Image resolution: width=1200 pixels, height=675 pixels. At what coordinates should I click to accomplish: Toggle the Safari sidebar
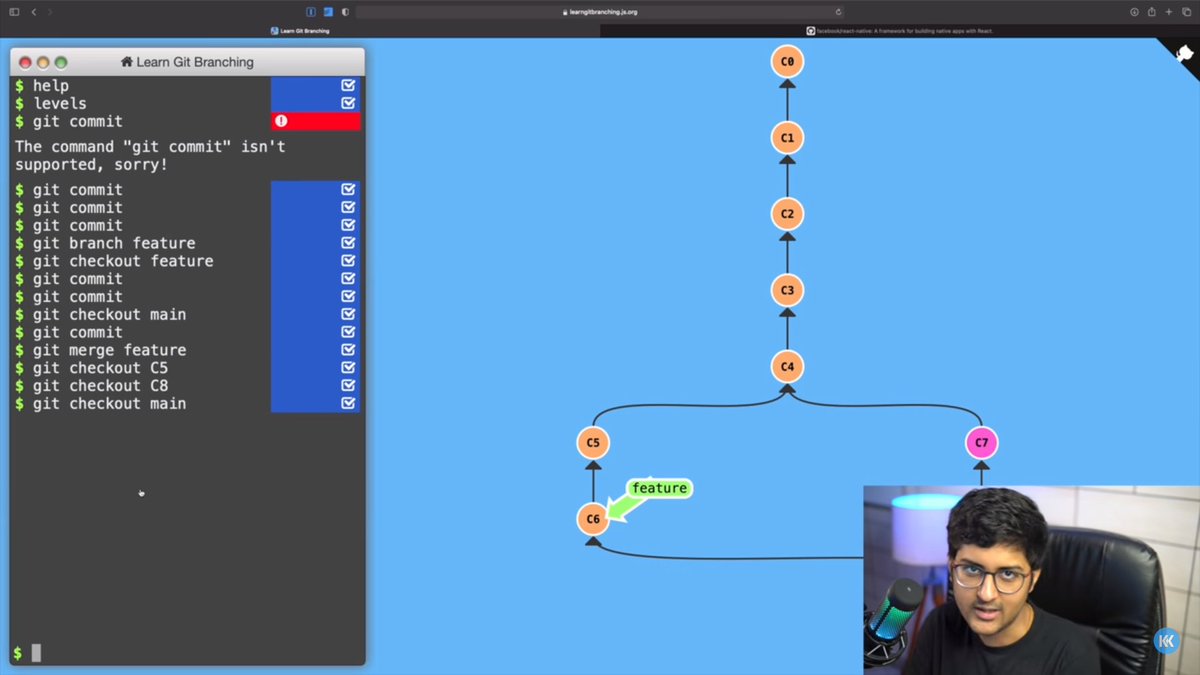[x=14, y=12]
